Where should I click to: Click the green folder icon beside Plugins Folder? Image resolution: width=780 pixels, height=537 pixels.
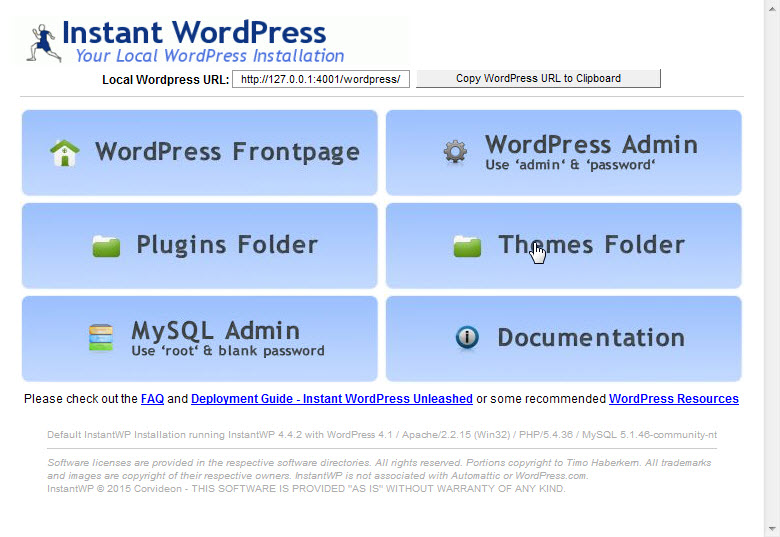click(x=106, y=246)
